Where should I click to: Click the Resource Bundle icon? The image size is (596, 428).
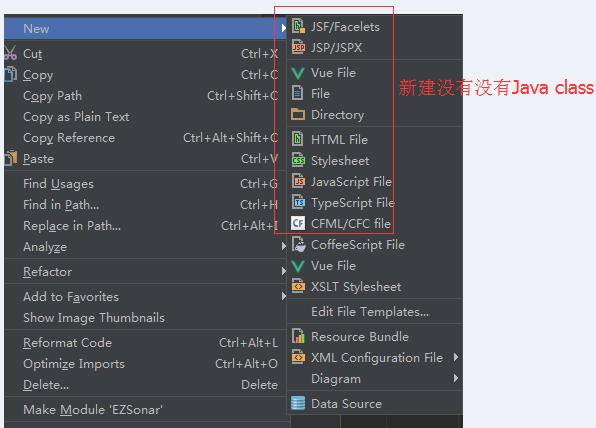click(298, 336)
